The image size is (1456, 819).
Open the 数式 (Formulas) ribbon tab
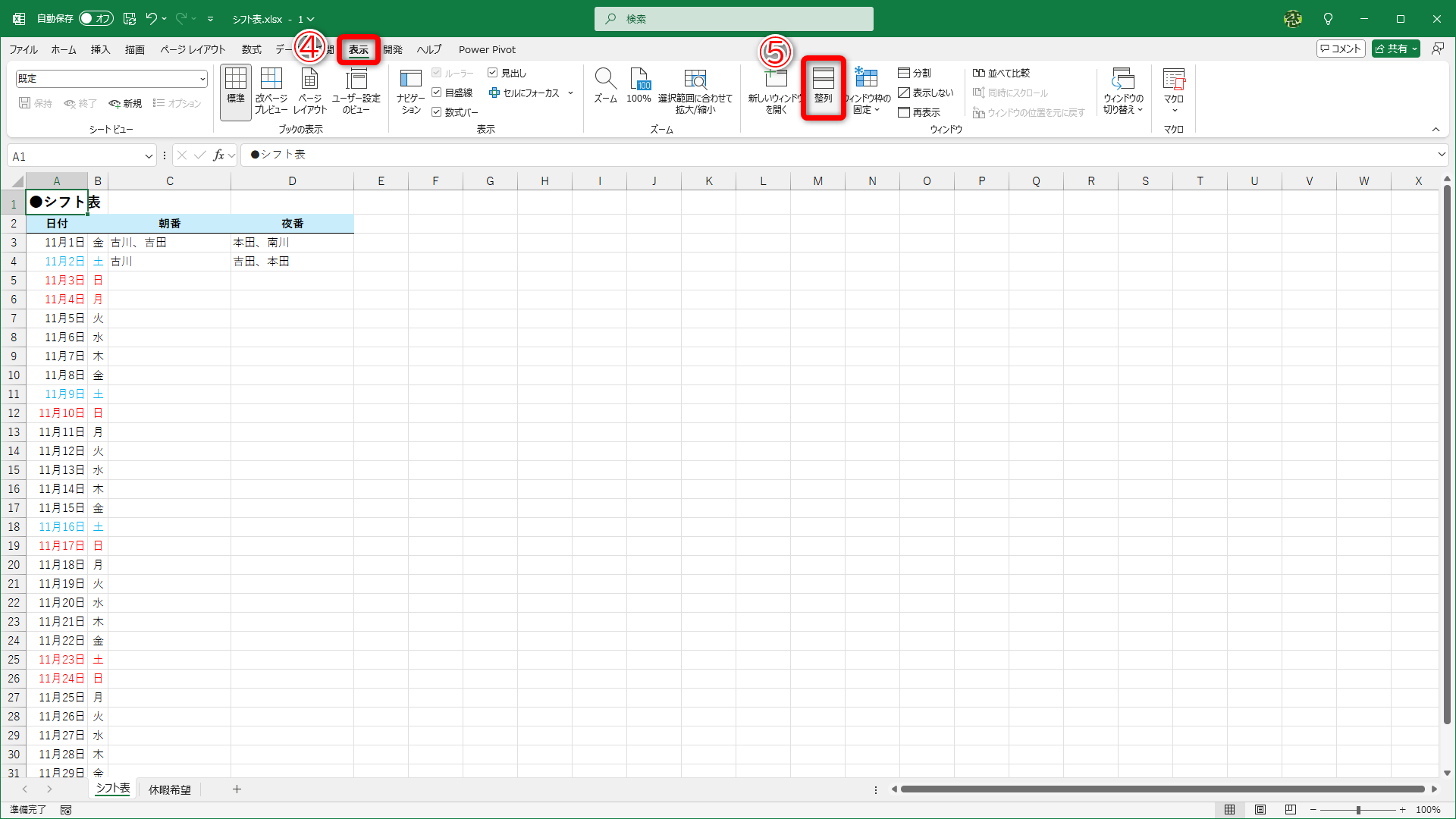pos(251,49)
